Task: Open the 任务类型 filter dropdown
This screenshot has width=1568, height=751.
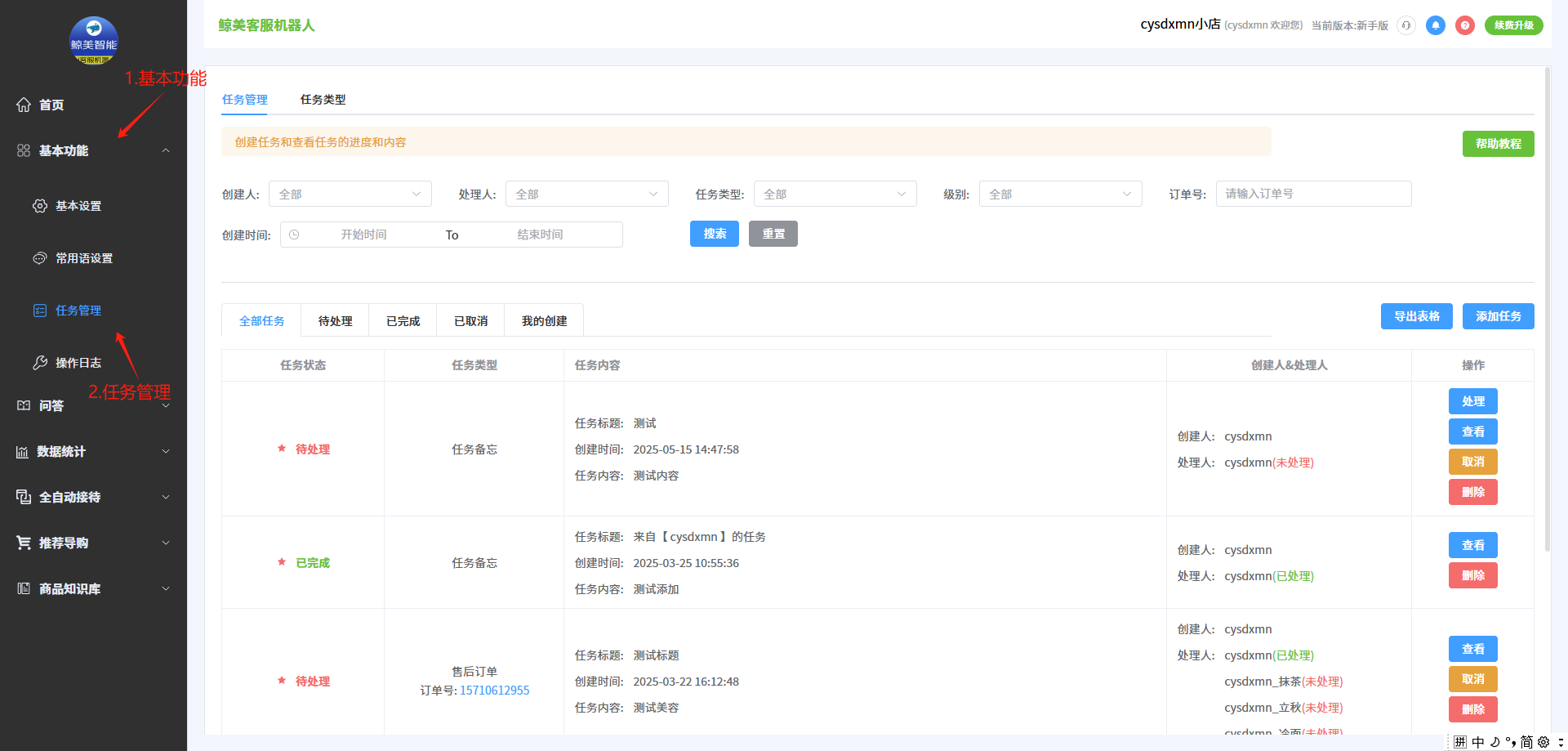Action: pos(835,194)
